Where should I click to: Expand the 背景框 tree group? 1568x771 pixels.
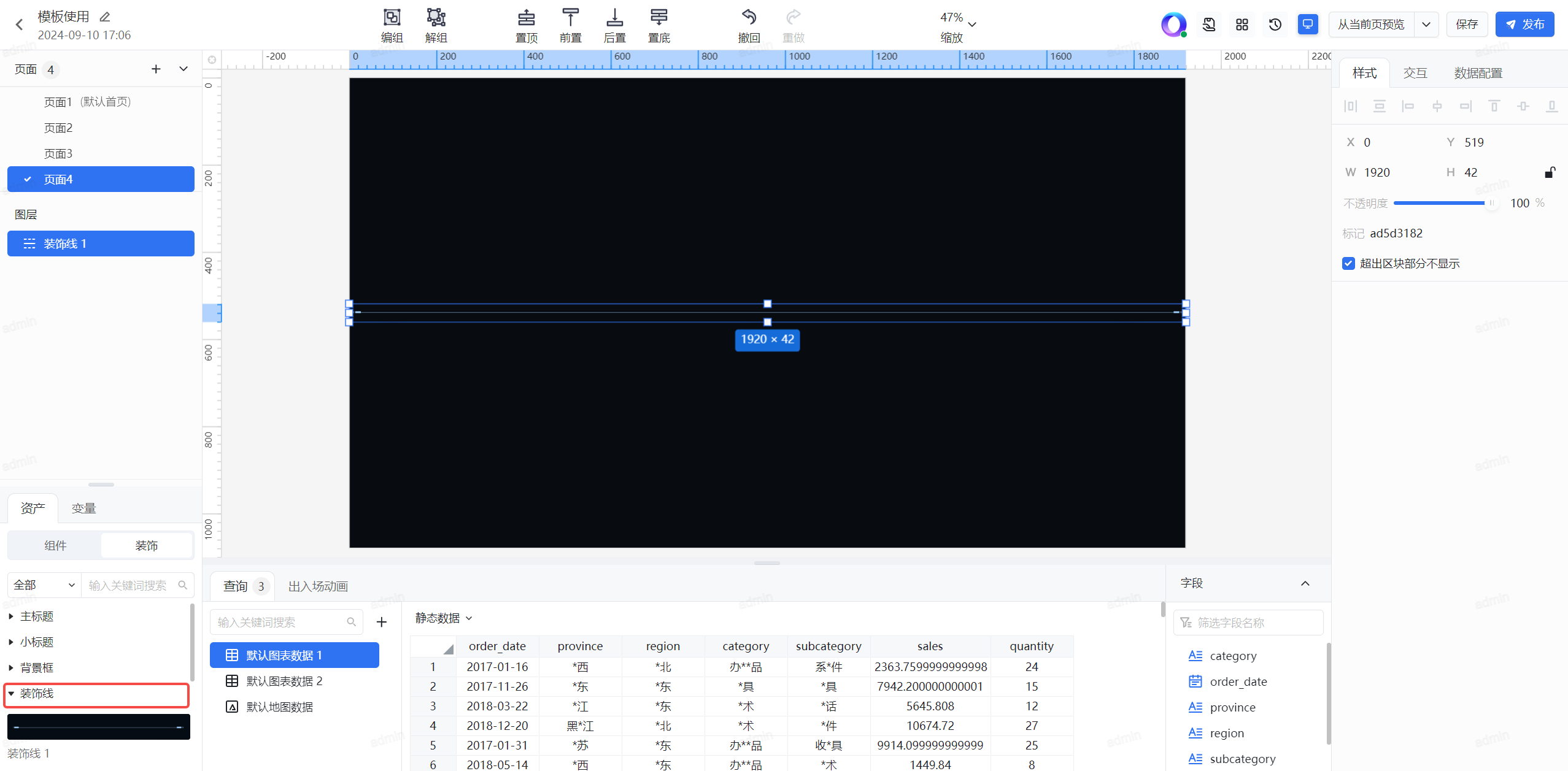pos(11,668)
